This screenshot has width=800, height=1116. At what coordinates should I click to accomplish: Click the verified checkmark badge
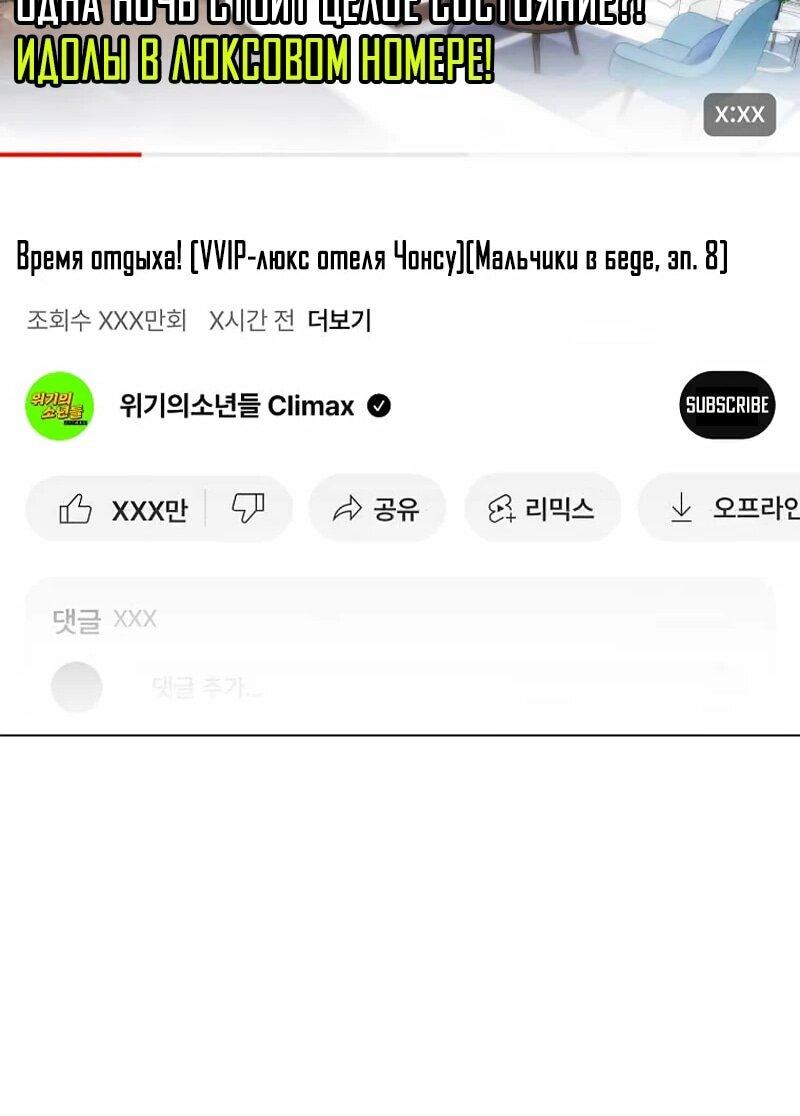tap(379, 406)
